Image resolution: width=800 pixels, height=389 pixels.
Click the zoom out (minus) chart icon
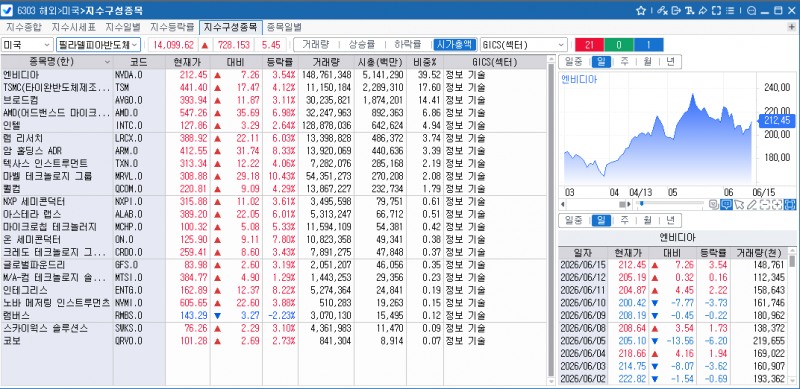coord(764,205)
